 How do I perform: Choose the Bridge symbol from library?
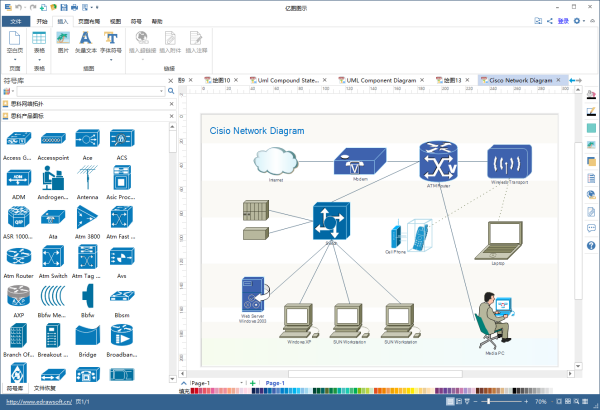(87, 340)
